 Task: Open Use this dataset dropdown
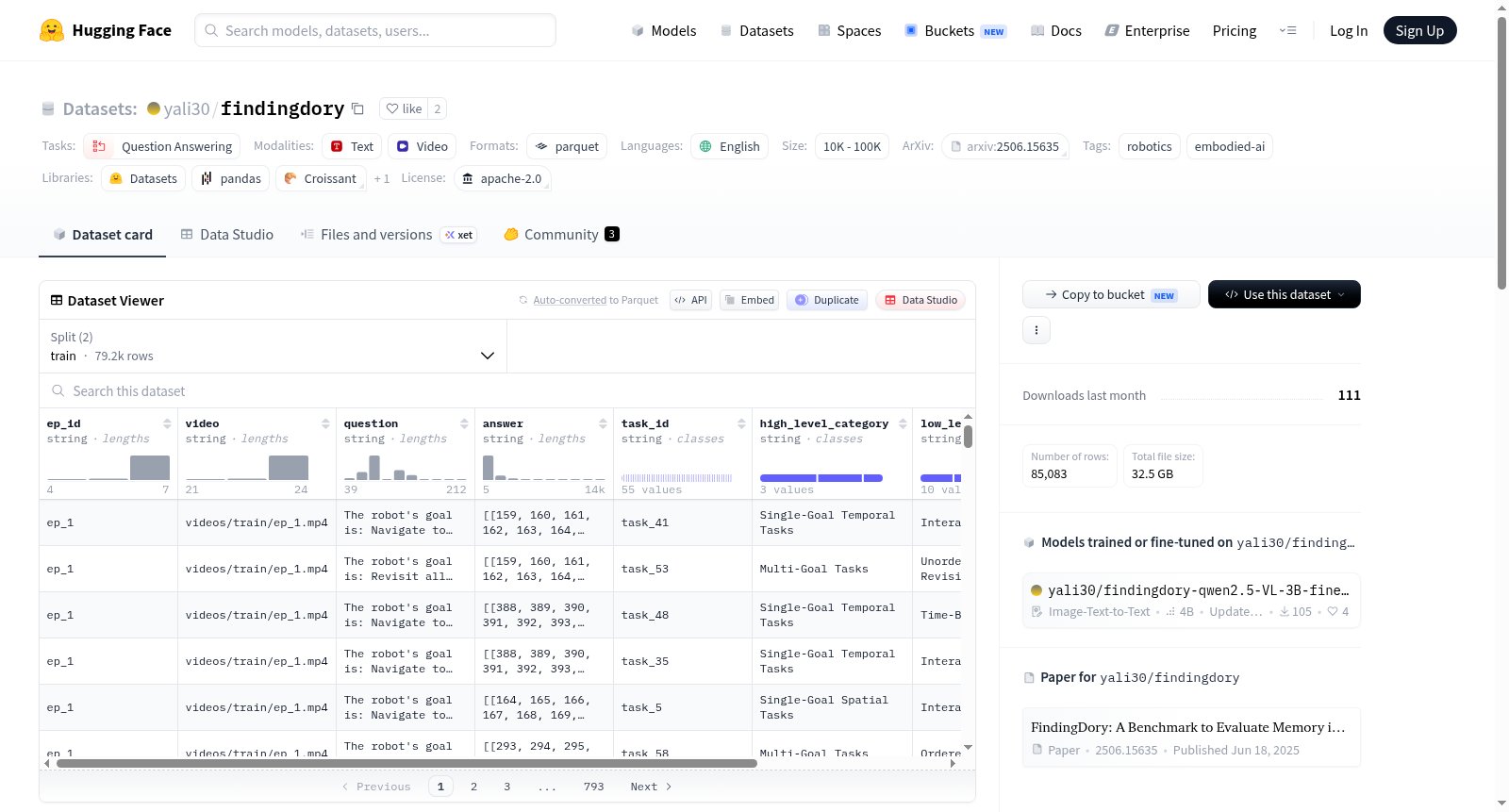(x=1285, y=294)
